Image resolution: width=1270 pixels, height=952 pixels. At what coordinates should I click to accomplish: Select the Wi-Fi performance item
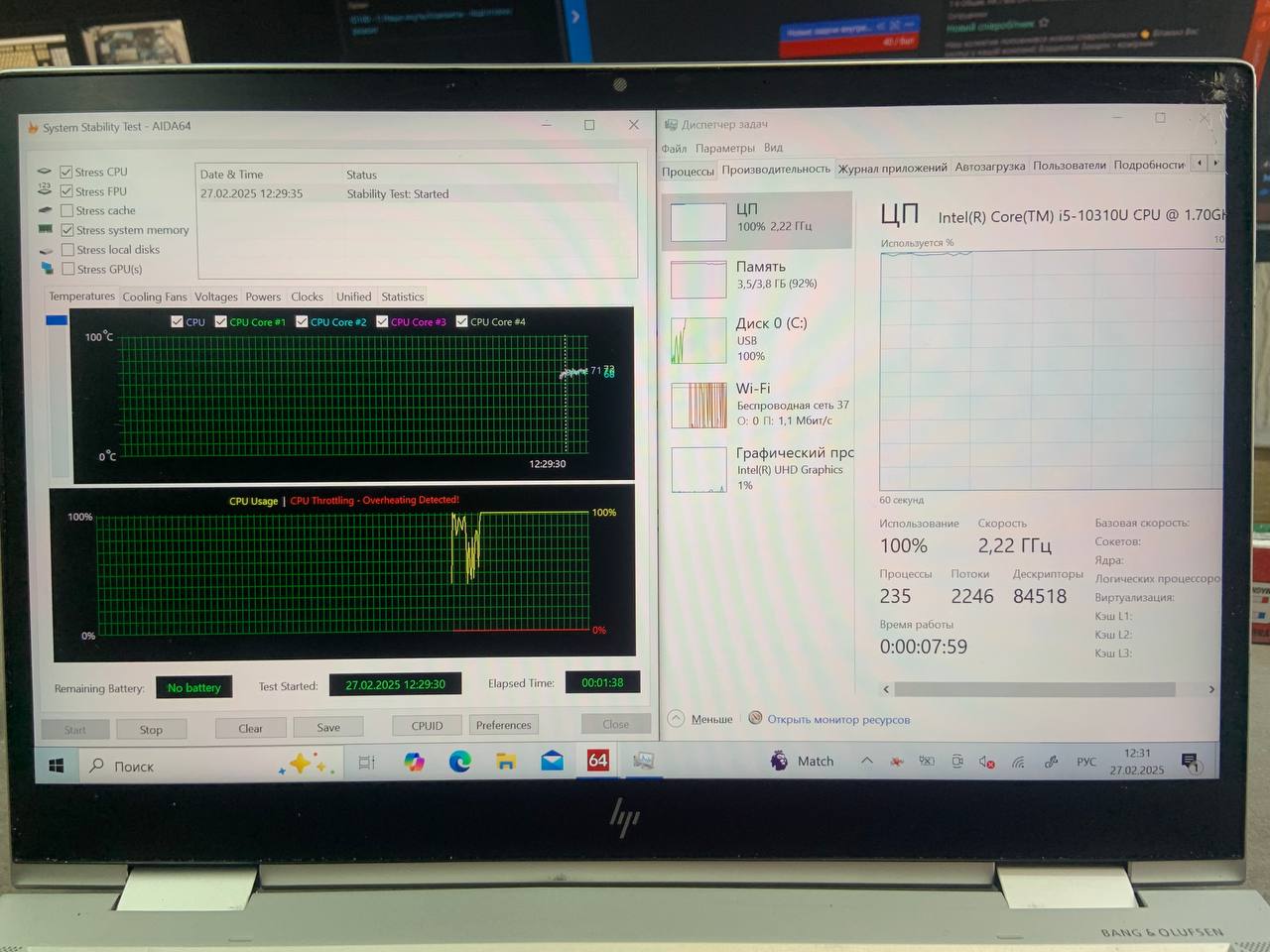coord(757,404)
